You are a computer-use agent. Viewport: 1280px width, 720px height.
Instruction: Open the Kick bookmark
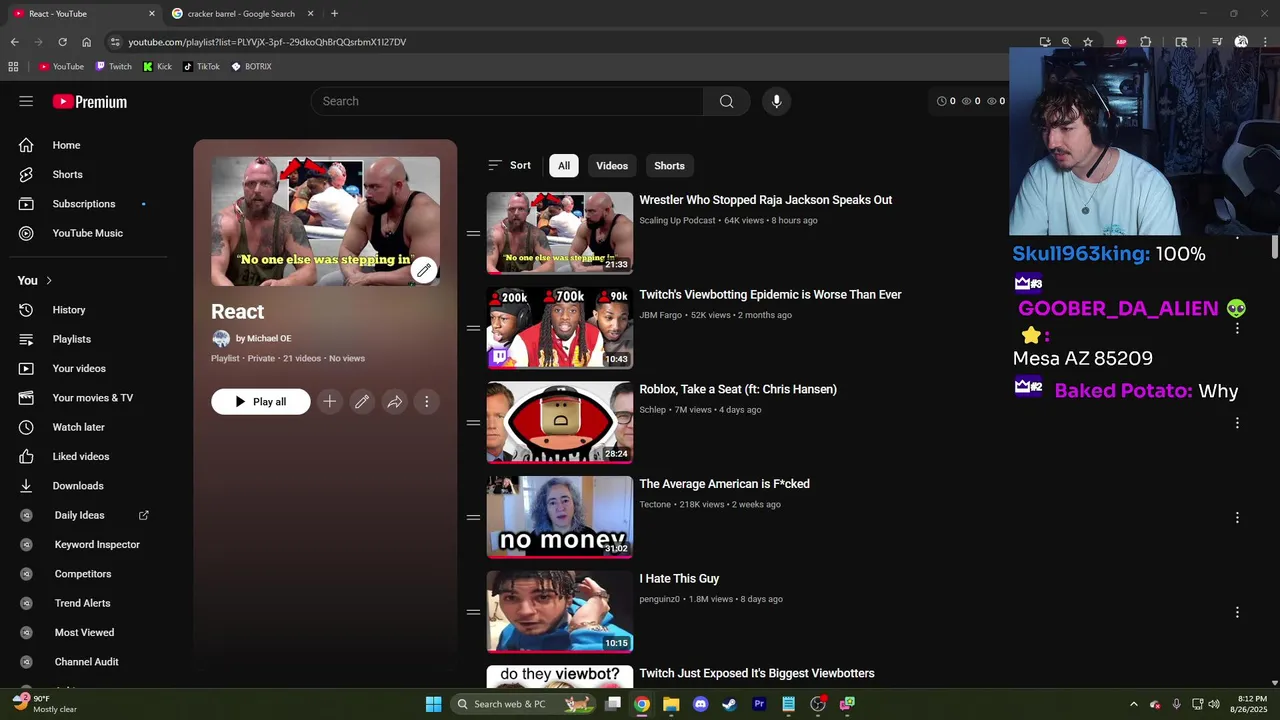tap(158, 67)
